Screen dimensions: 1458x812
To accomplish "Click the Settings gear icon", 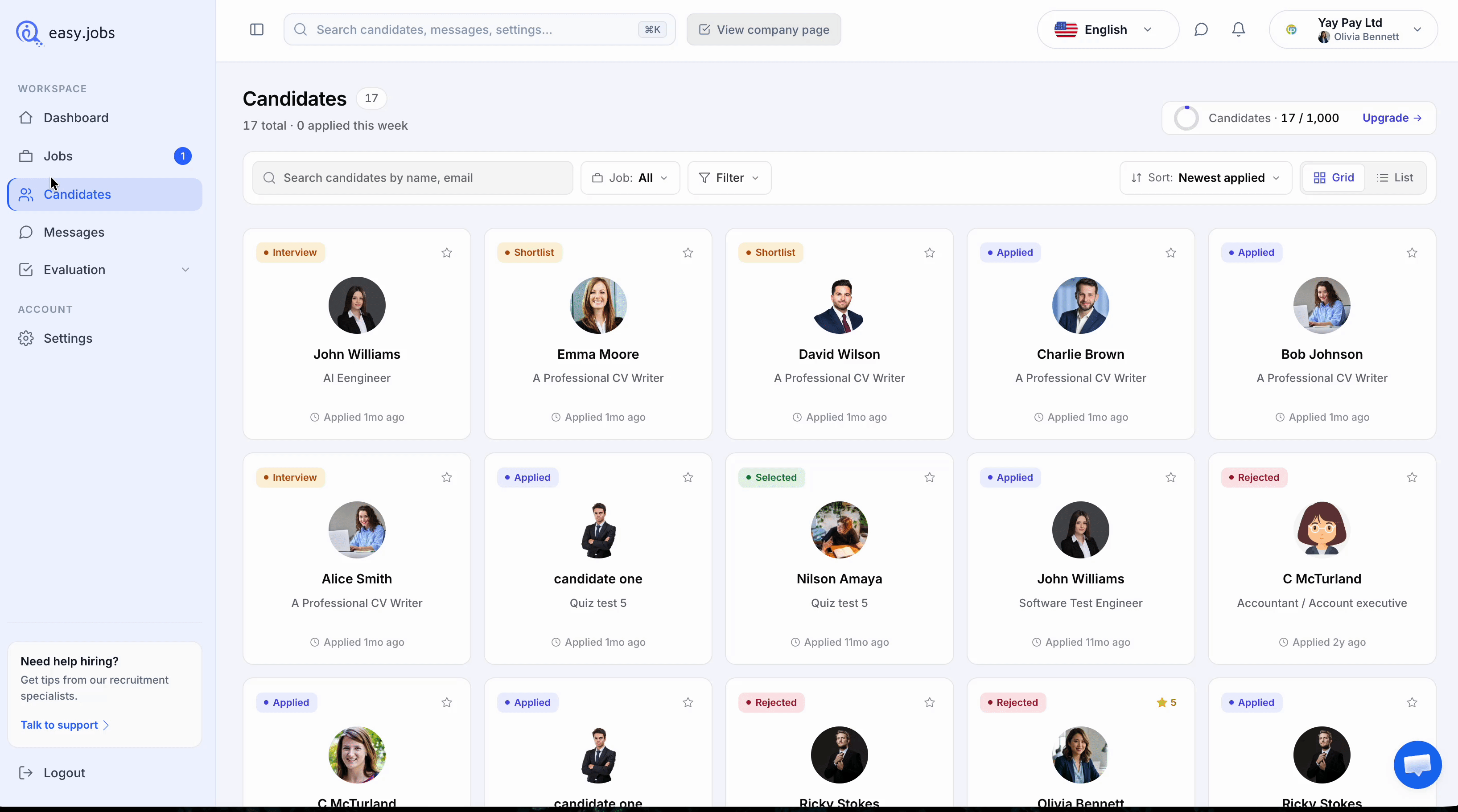I will (25, 338).
